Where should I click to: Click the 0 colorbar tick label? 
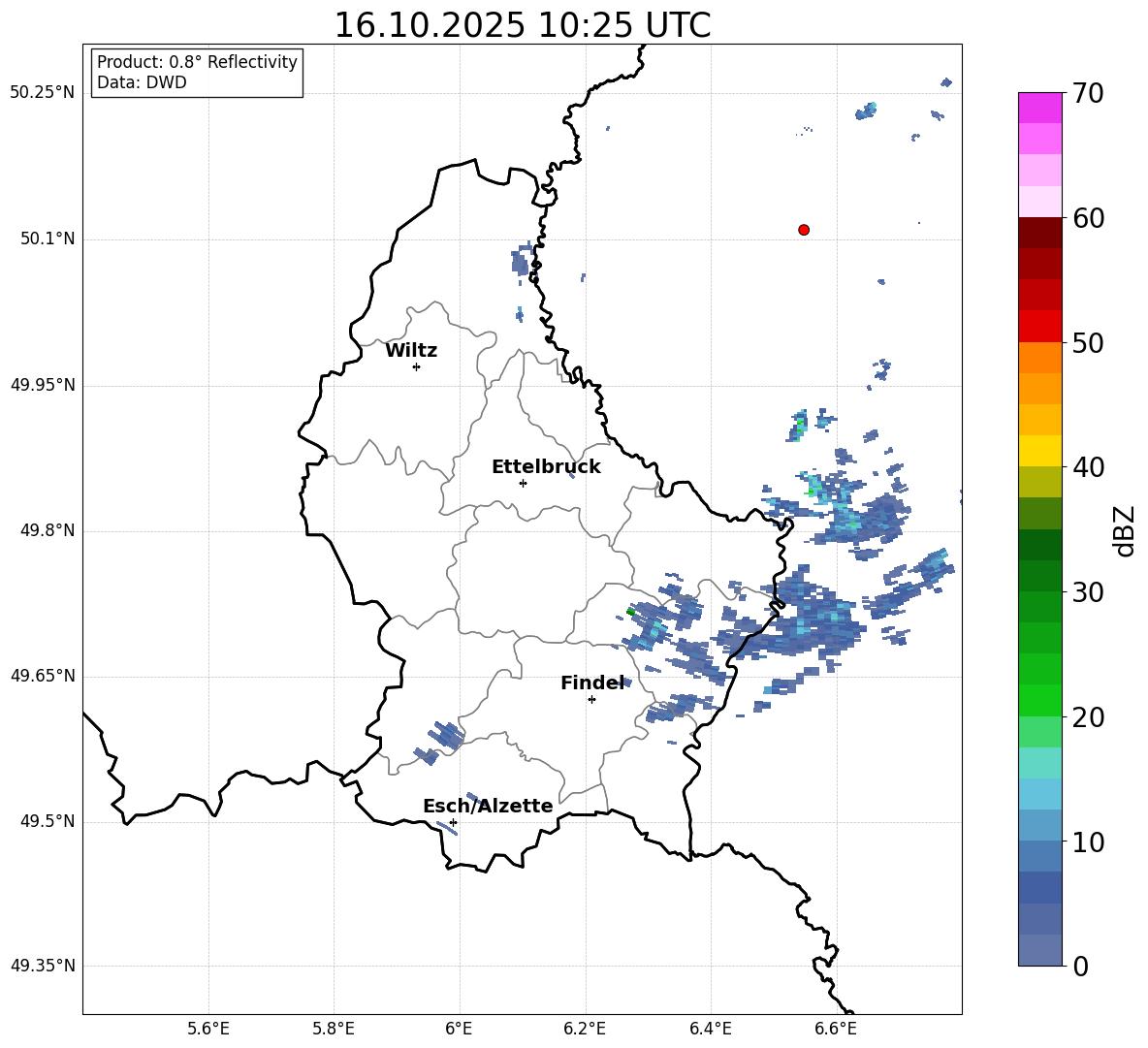coord(1080,966)
